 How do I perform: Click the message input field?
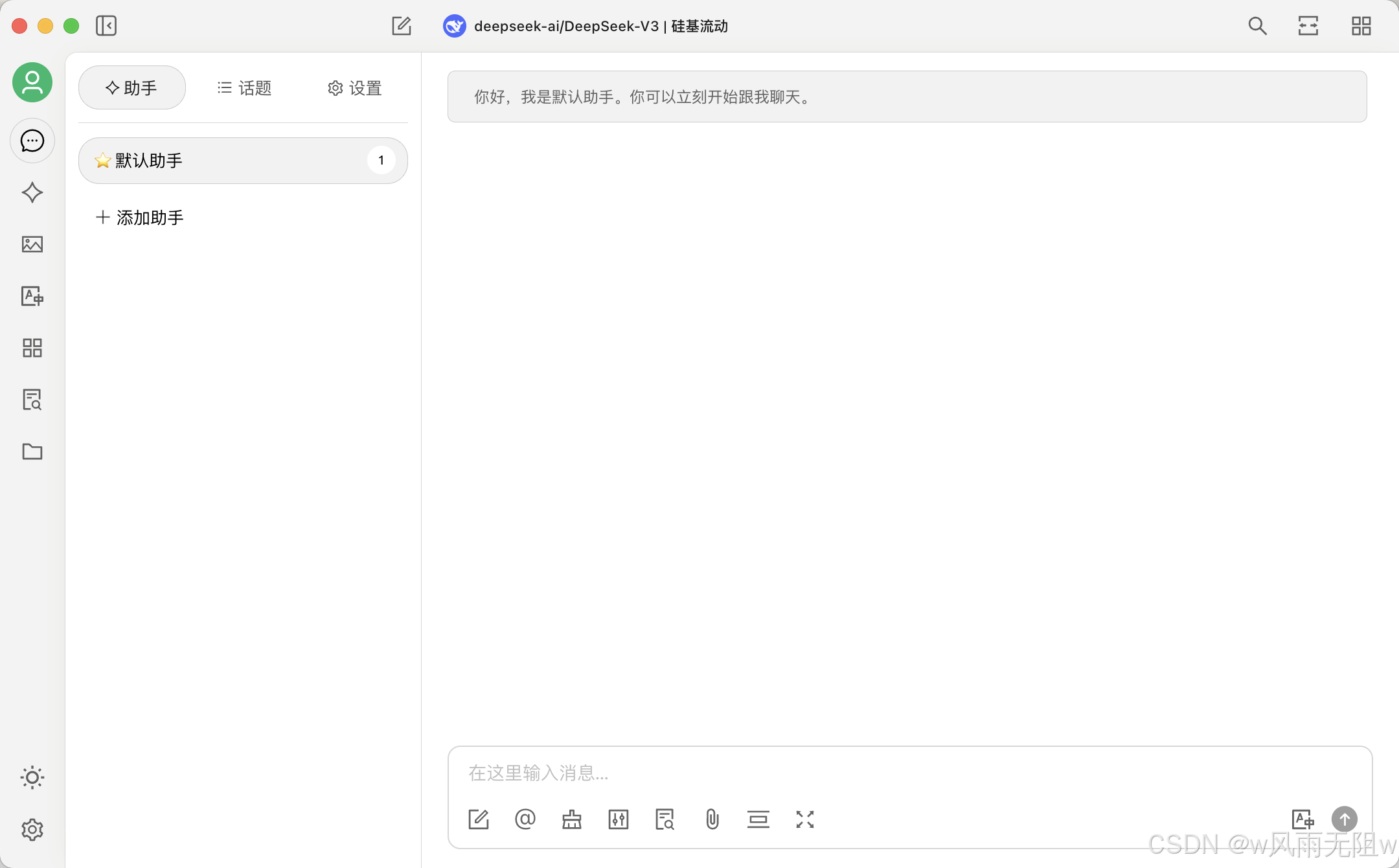907,773
